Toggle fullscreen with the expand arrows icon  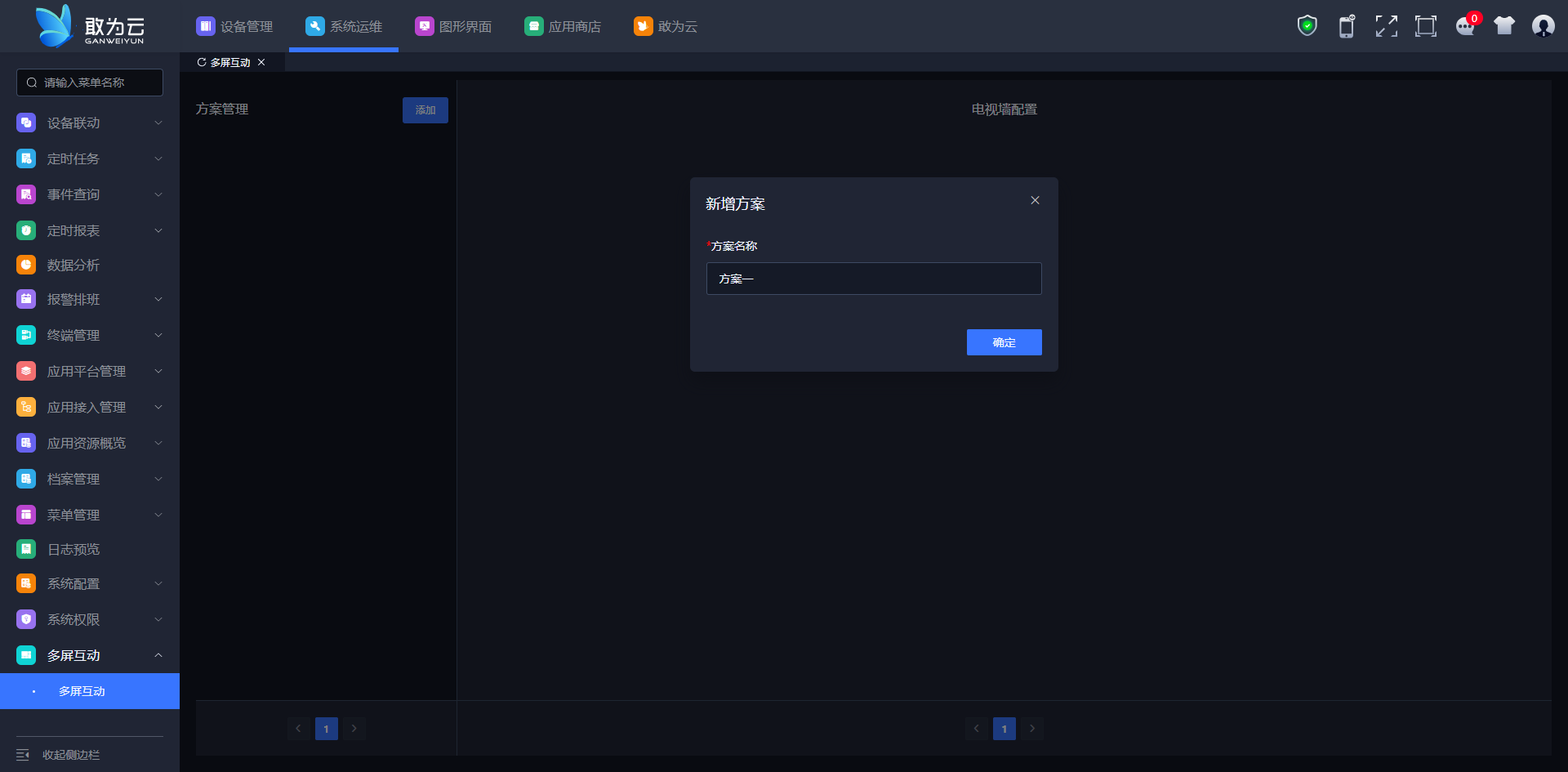1386,26
